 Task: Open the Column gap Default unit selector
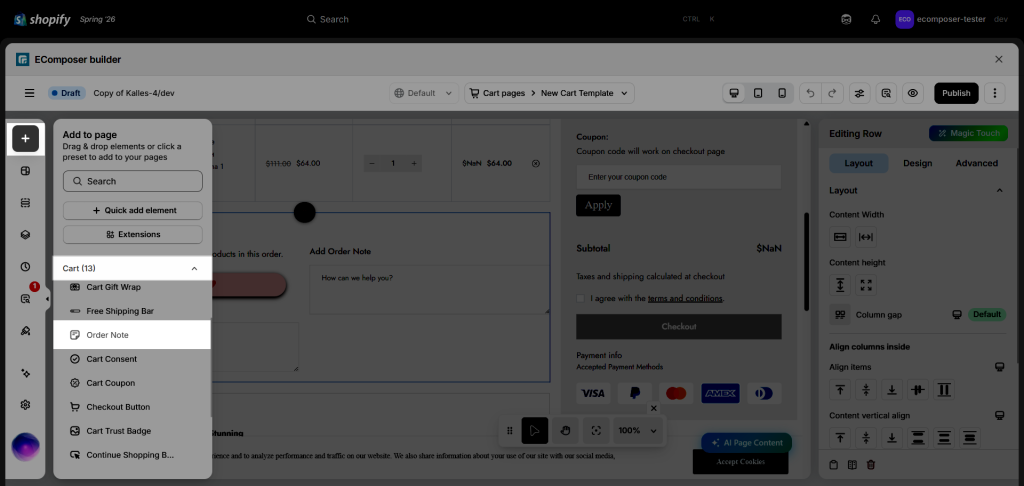coord(987,314)
